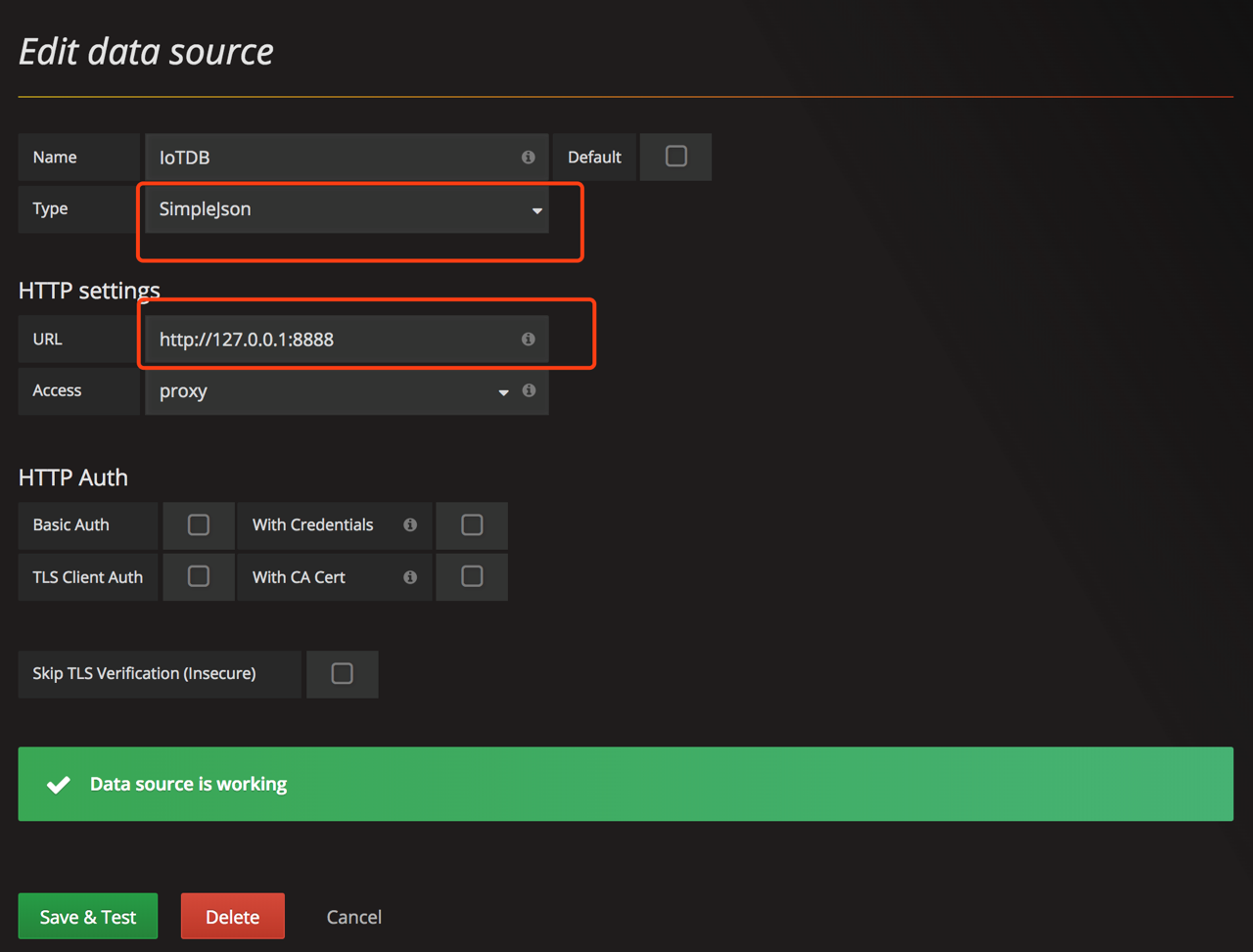Toggle With CA Cert checkbox

click(472, 576)
